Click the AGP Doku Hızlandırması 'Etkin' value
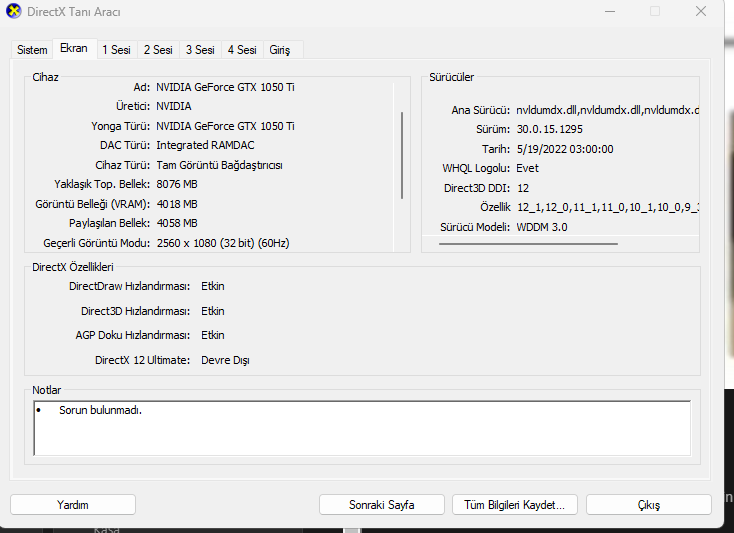Image resolution: width=734 pixels, height=533 pixels. click(x=213, y=335)
